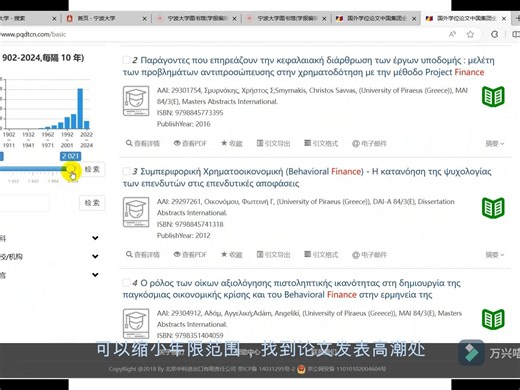Tick the checkbox for result 2

pos(126,60)
